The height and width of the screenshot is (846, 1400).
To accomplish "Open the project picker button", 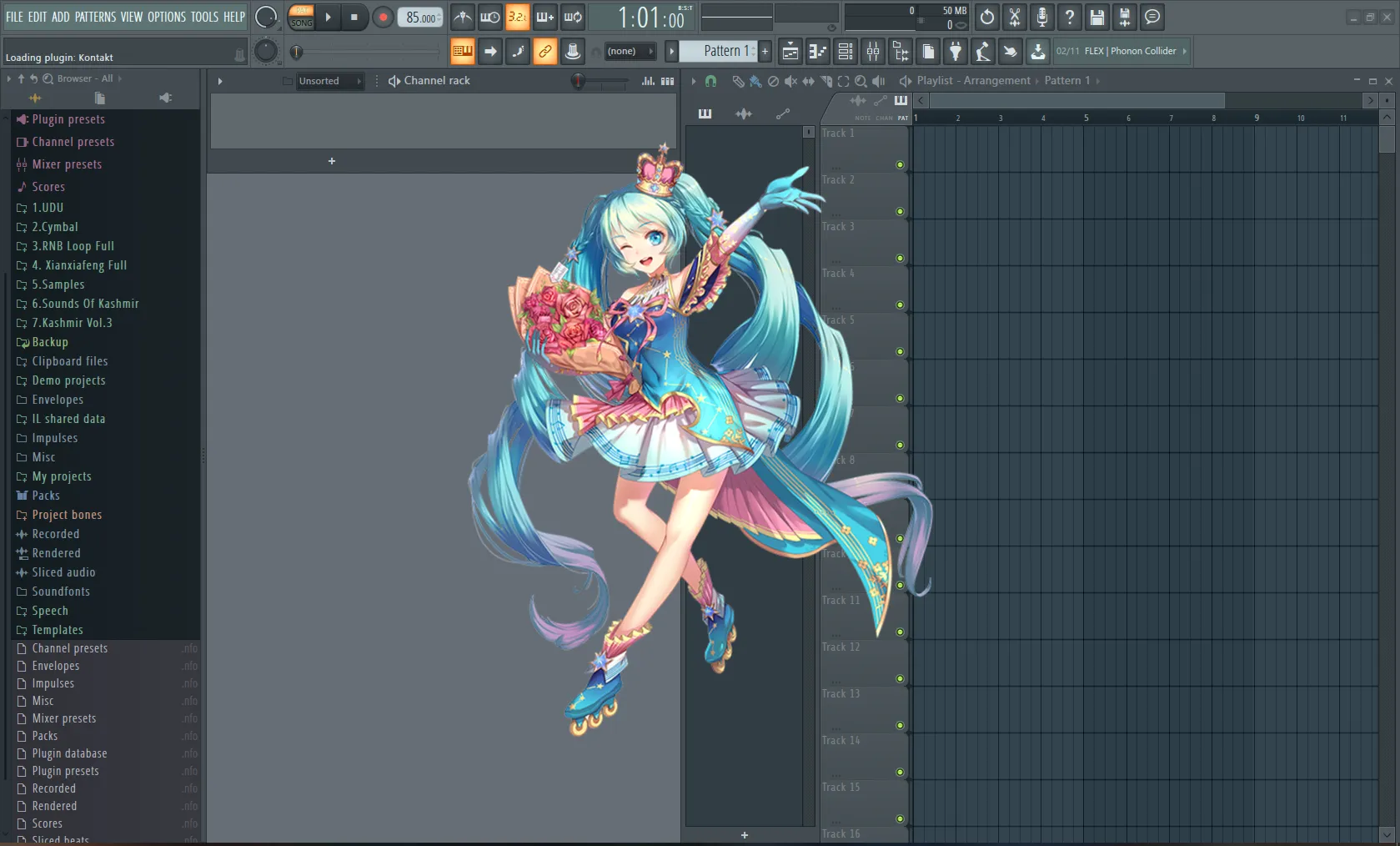I will [x=928, y=52].
